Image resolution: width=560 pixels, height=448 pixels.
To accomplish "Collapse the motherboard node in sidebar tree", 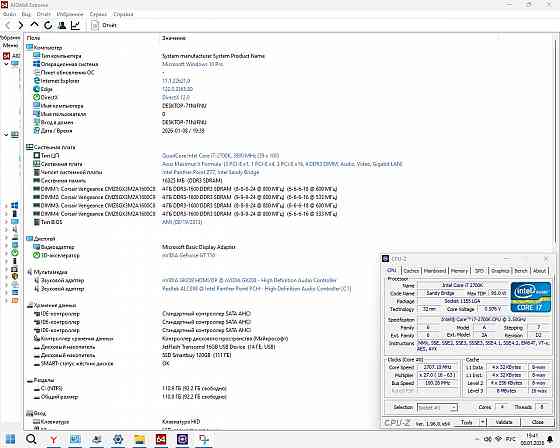I will [6, 135].
